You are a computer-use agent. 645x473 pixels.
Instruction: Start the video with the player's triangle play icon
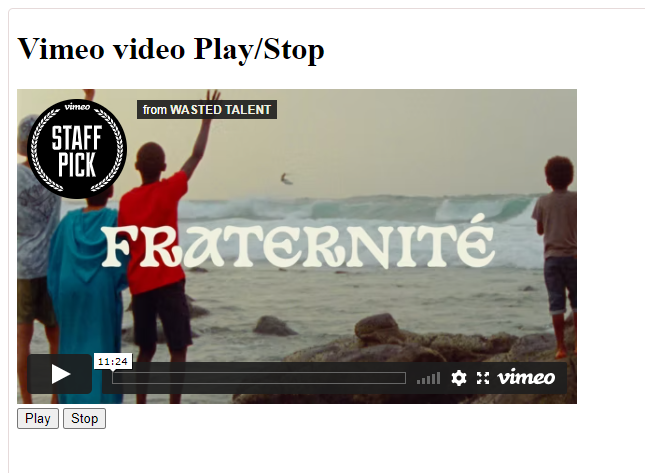click(x=60, y=374)
